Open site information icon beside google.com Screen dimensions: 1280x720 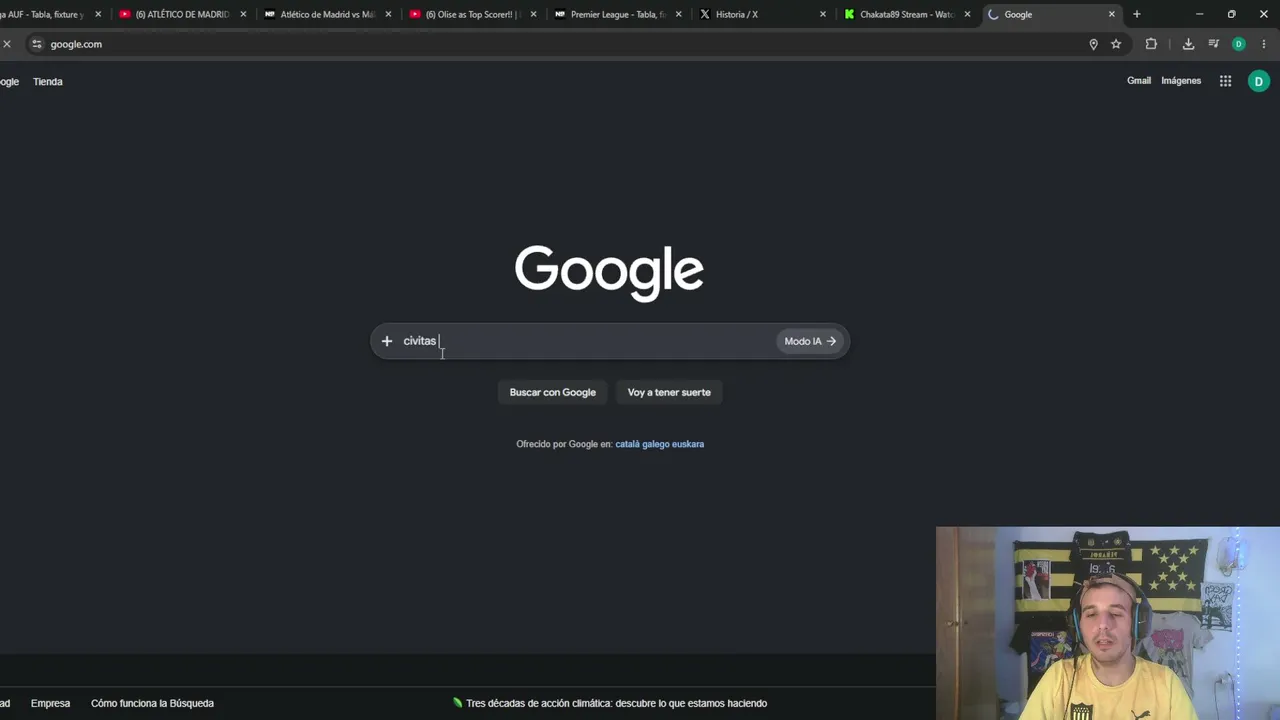pos(37,44)
